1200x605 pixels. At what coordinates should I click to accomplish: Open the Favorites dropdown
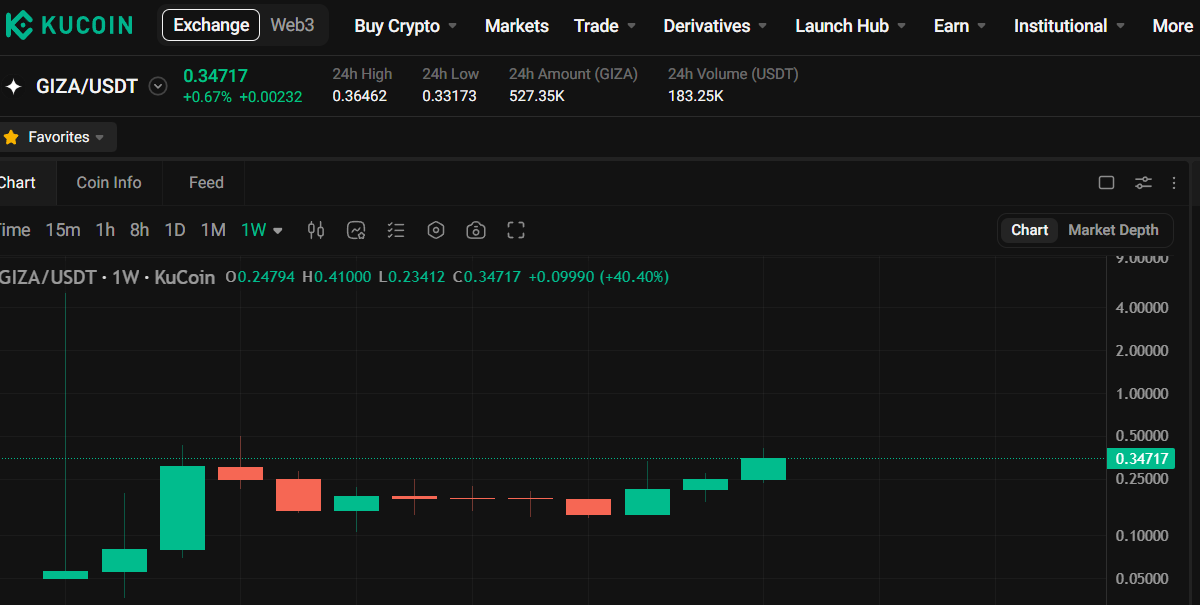click(x=57, y=137)
